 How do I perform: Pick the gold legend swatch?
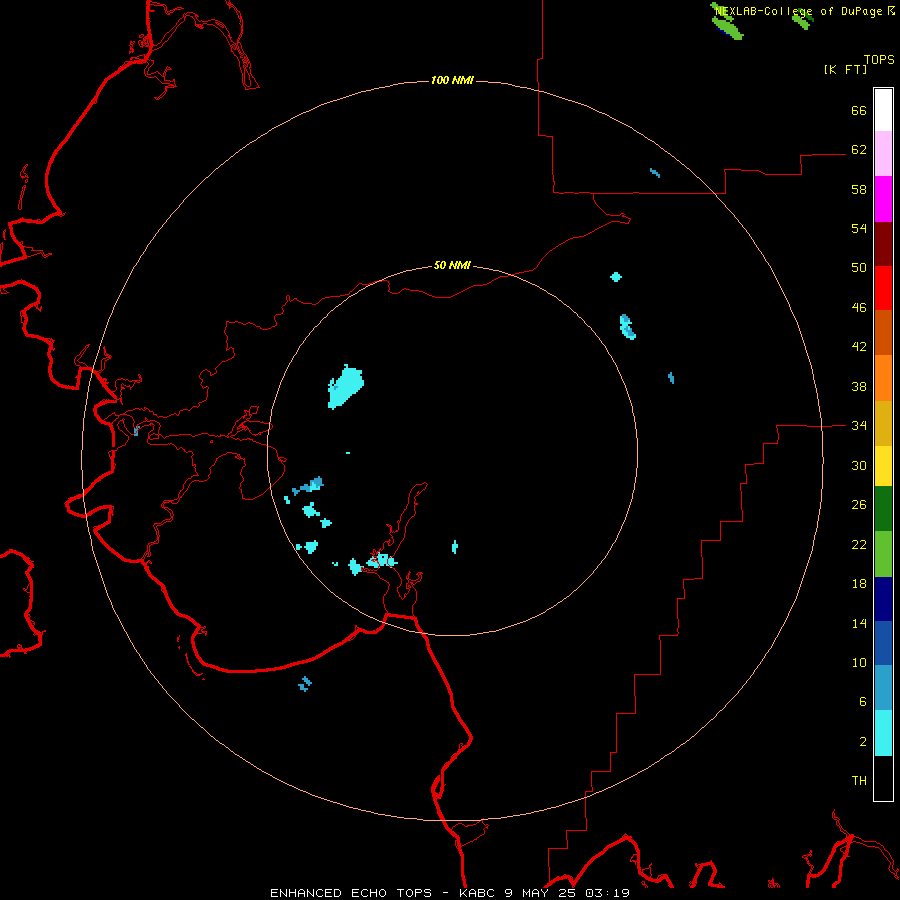point(883,424)
